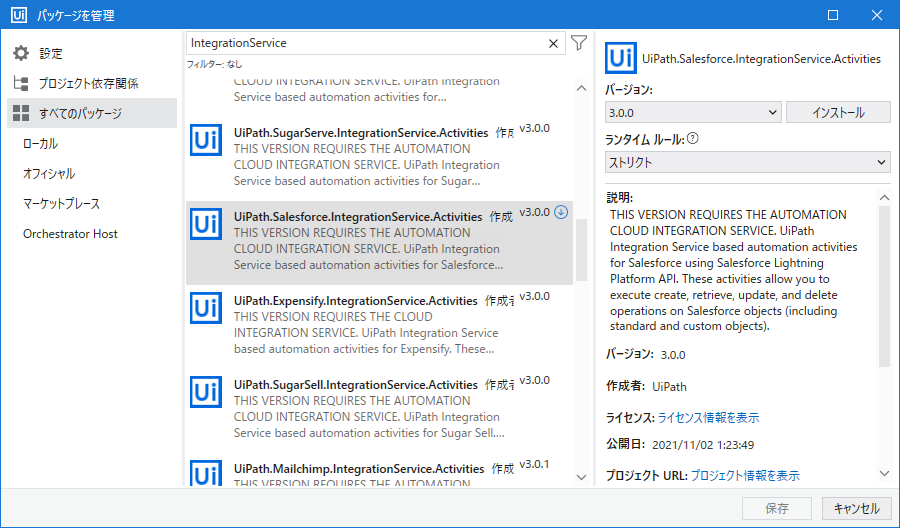Open the ストリクト runtime rule dropdown
900x528 pixels.
tap(747, 162)
